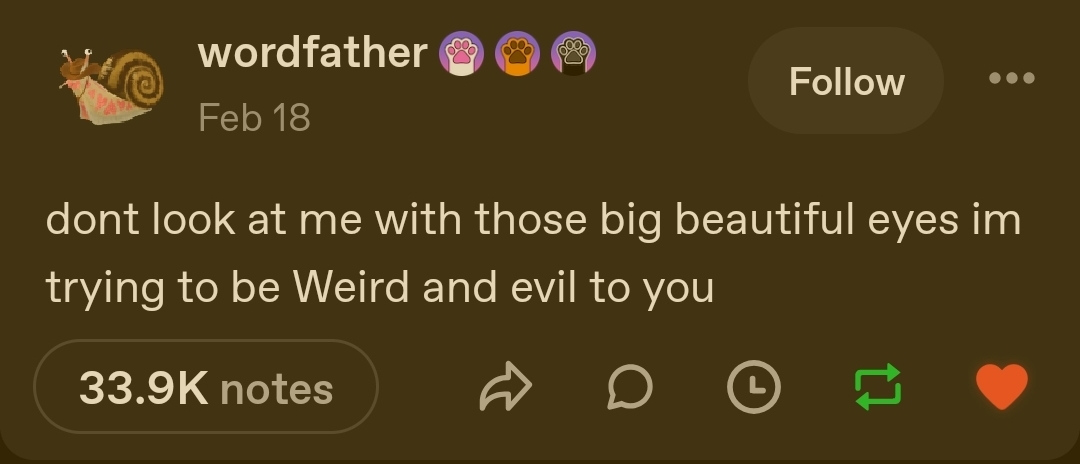Click the "33.9K" count in the notes pill
The width and height of the screenshot is (1080, 464).
pos(143,388)
